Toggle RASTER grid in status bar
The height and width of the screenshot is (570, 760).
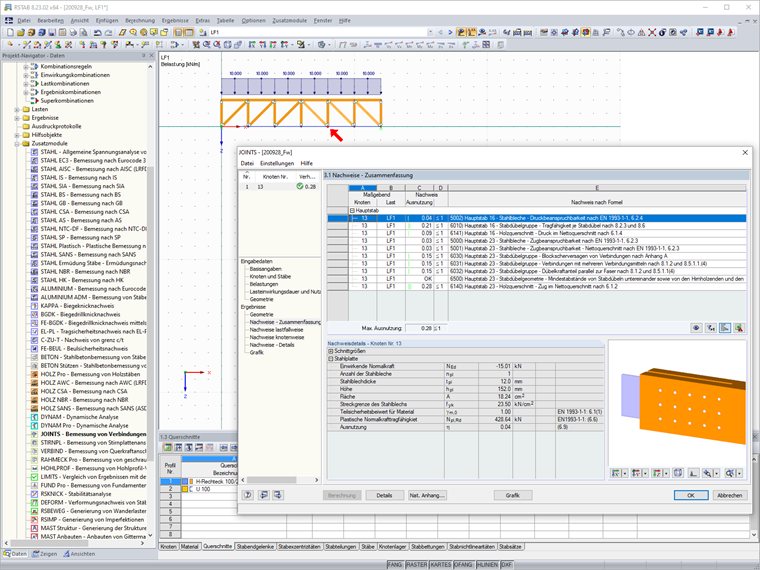pyautogui.click(x=419, y=564)
